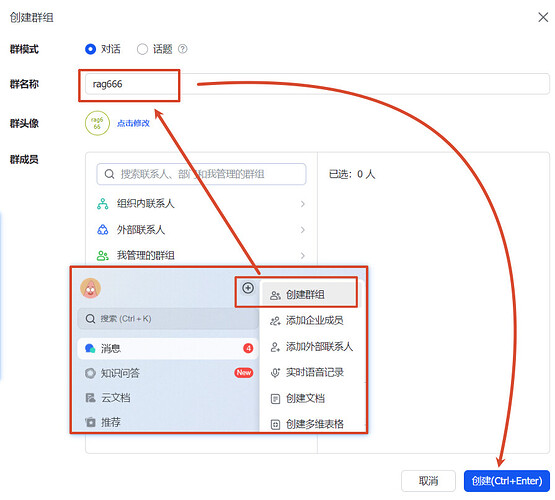Click the 组织内联系人 organization icon

point(103,204)
